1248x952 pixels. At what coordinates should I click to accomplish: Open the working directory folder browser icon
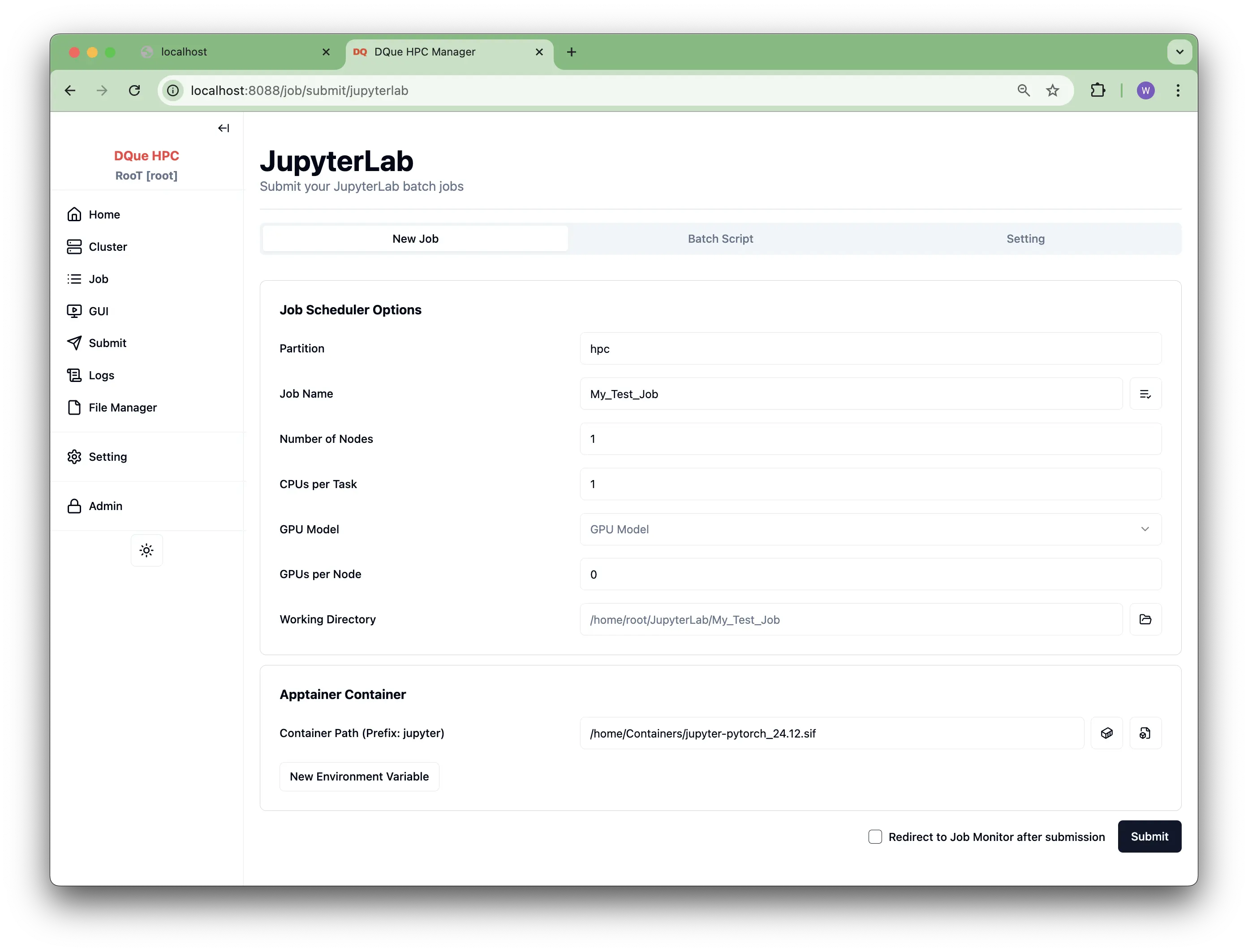coord(1145,619)
